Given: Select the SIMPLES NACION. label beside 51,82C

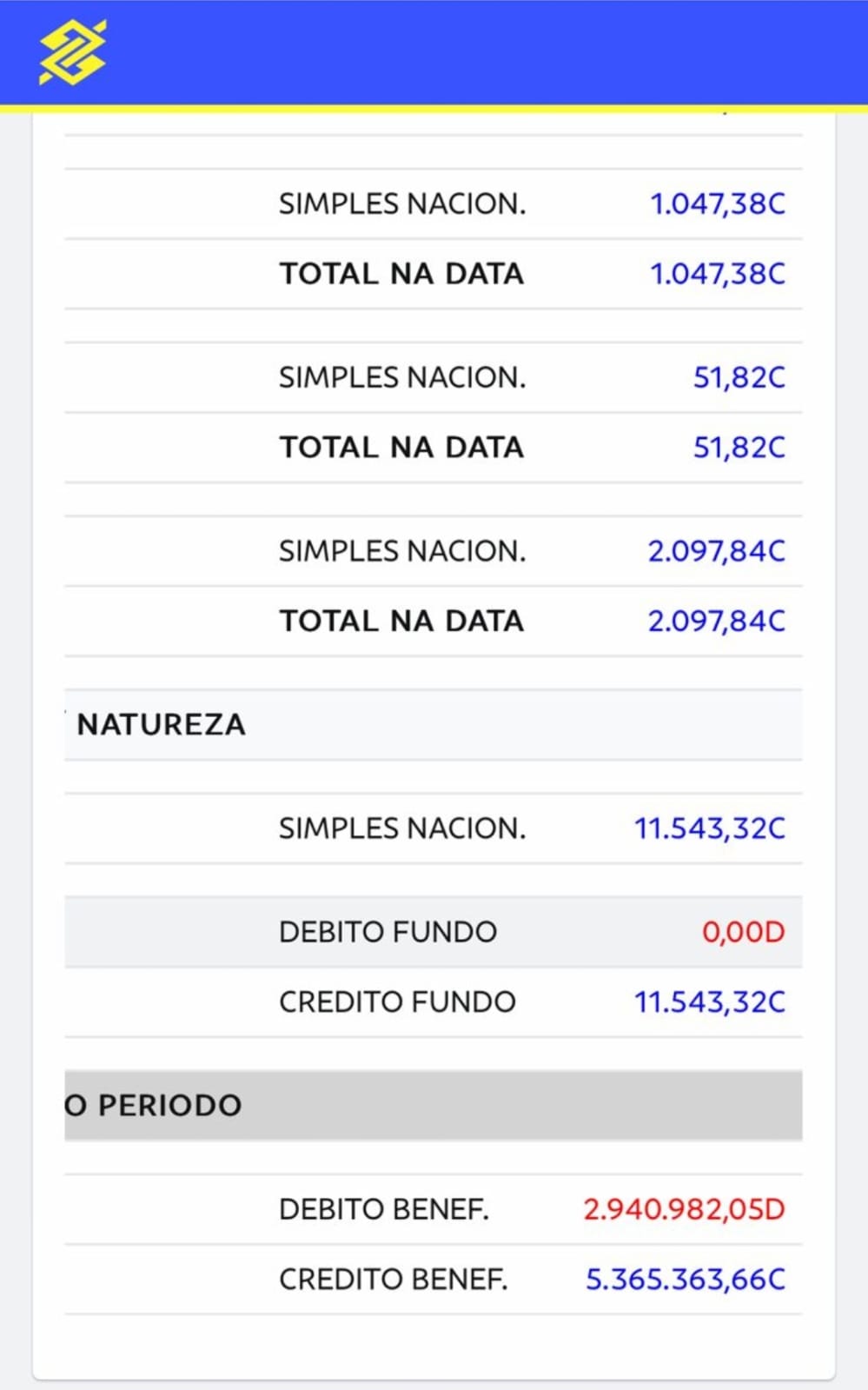Looking at the screenshot, I should tap(402, 377).
